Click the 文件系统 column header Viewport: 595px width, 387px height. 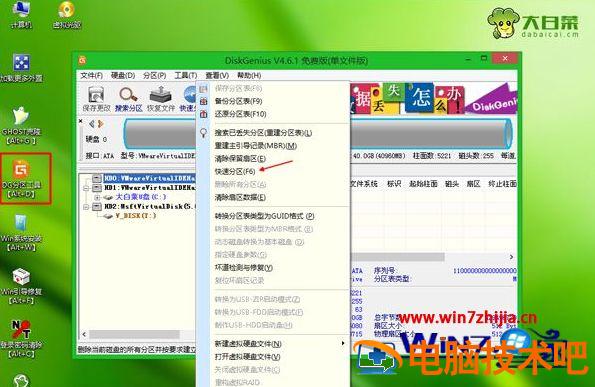point(363,184)
